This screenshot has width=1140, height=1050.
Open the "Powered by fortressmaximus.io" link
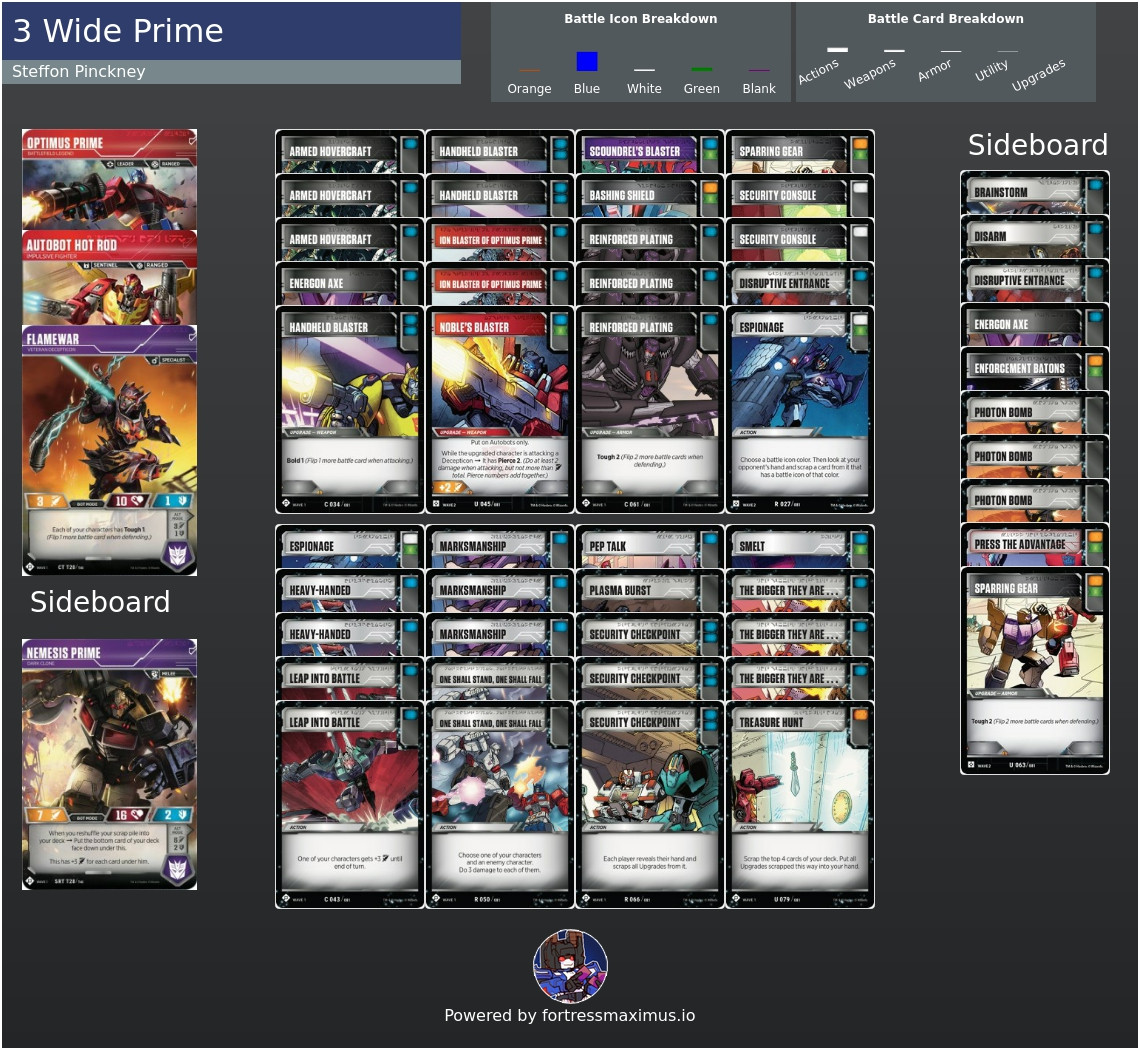point(570,1015)
